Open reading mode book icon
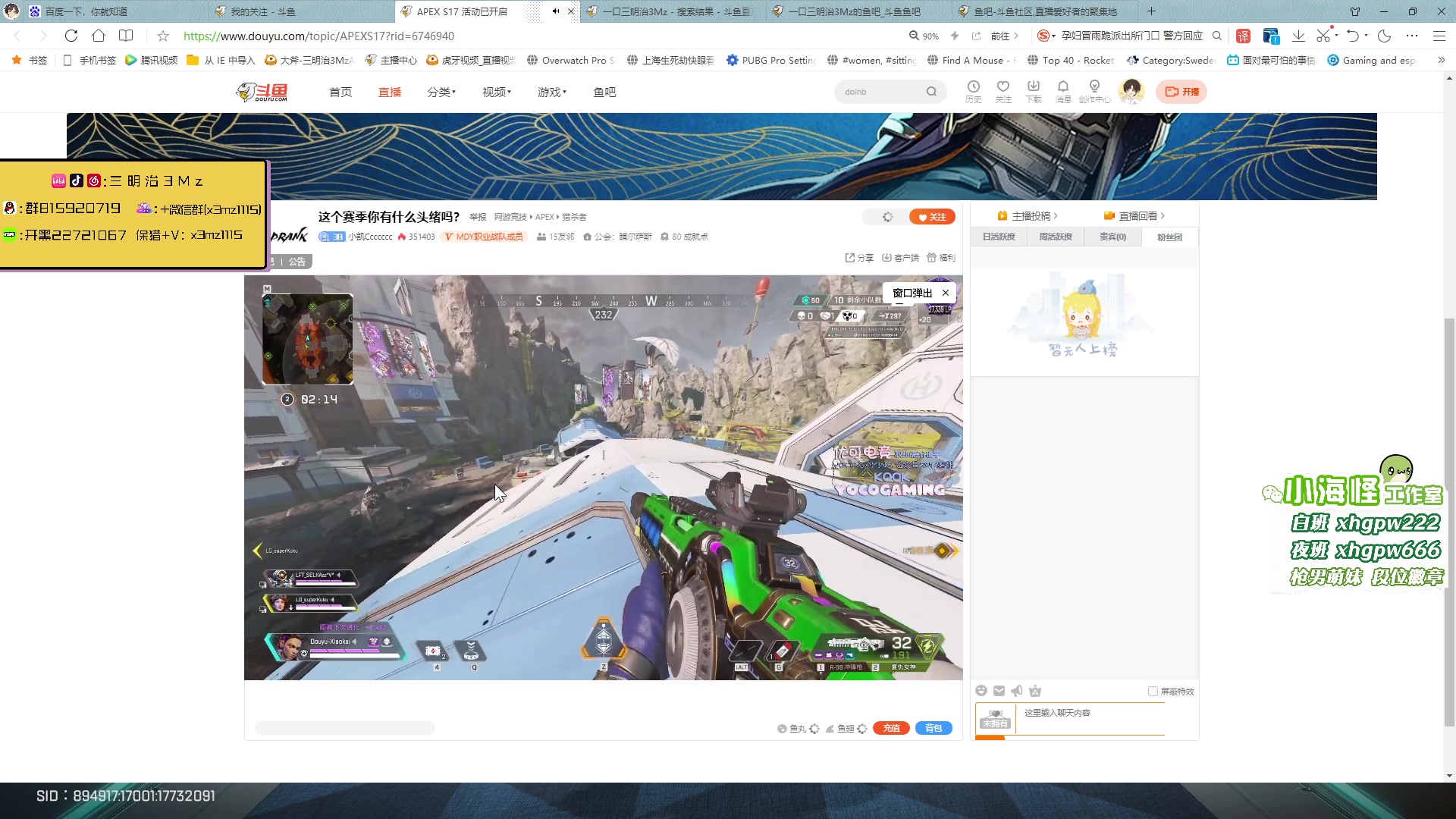The width and height of the screenshot is (1456, 819). click(x=126, y=36)
